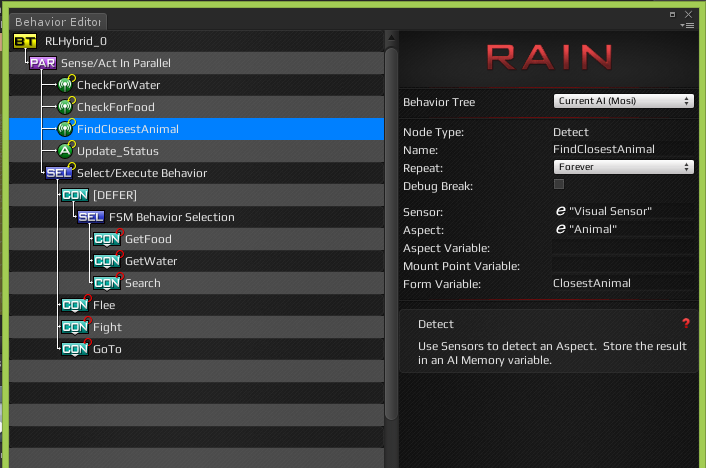The height and width of the screenshot is (468, 706).
Task: Toggle the Debug Break checkbox
Action: (x=559, y=184)
